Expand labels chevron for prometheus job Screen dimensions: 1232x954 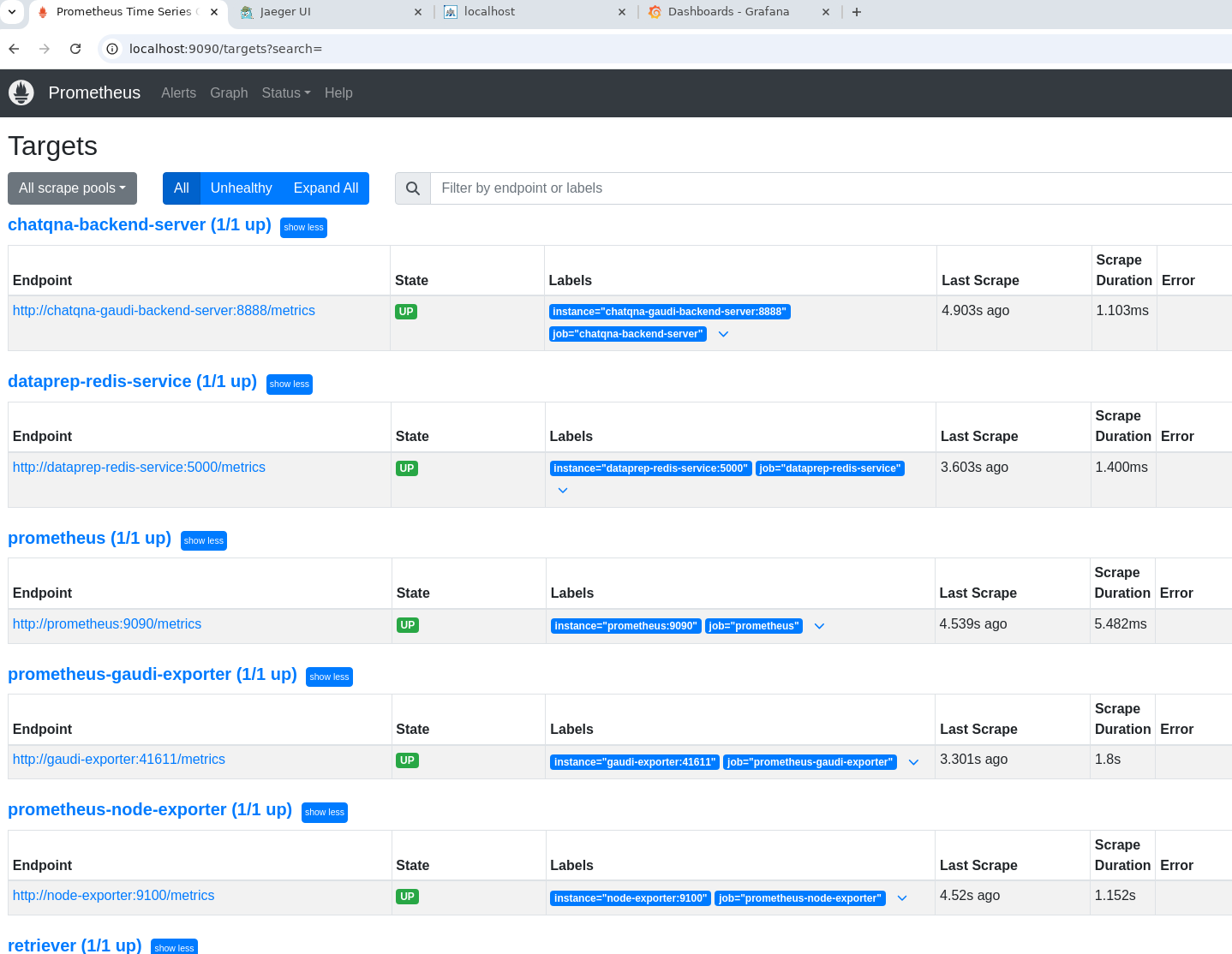click(819, 626)
